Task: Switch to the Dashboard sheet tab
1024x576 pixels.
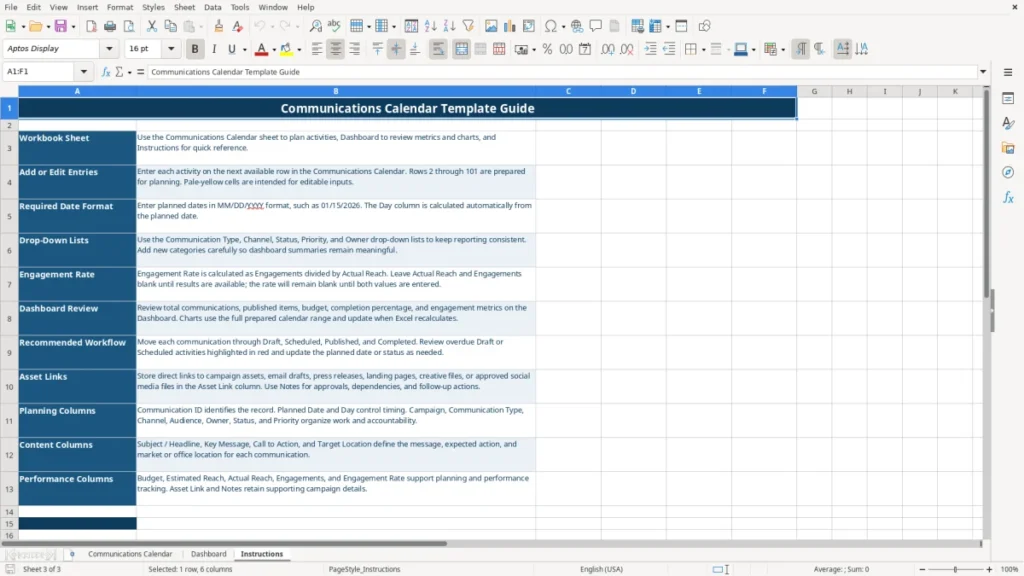Action: click(208, 554)
